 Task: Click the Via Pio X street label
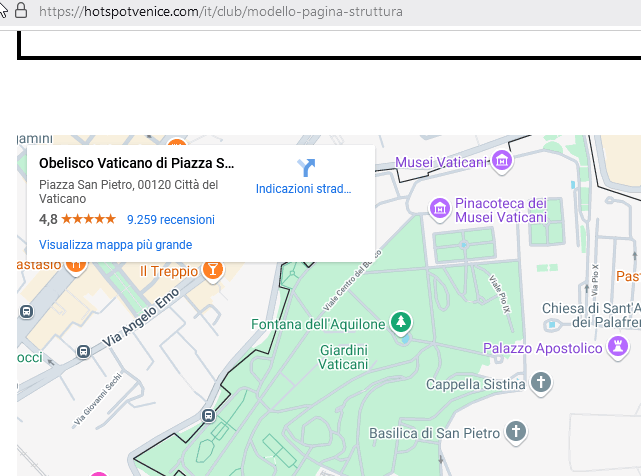(595, 280)
